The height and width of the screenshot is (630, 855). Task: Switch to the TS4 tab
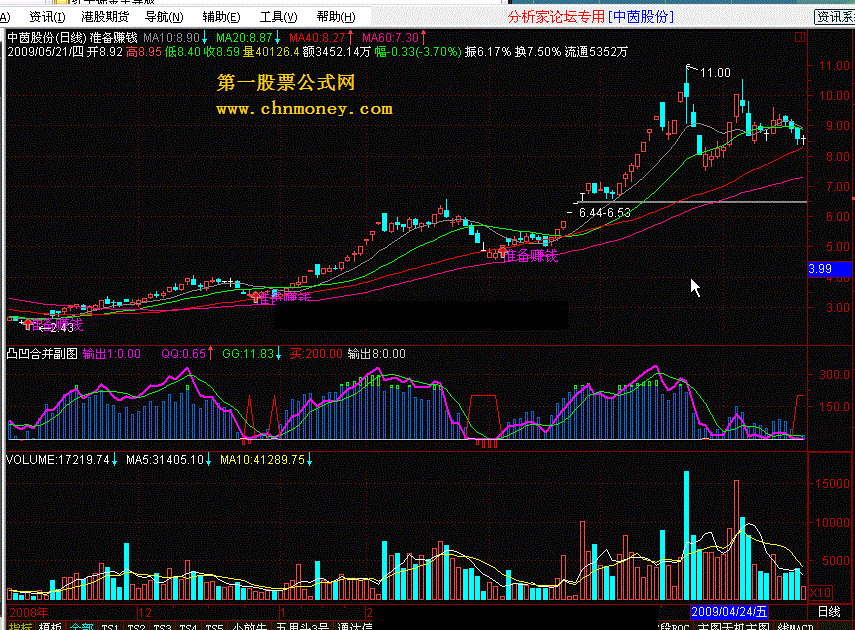[188, 626]
